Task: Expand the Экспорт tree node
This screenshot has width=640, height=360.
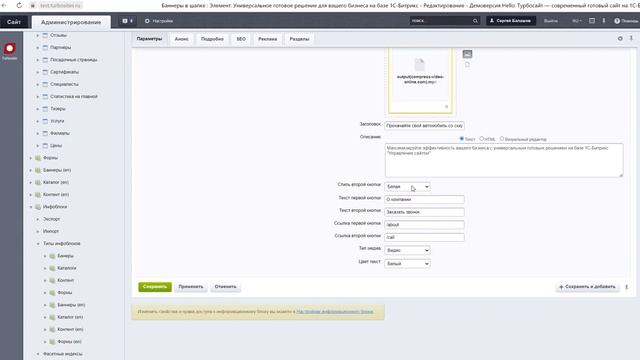Action: coord(38,219)
